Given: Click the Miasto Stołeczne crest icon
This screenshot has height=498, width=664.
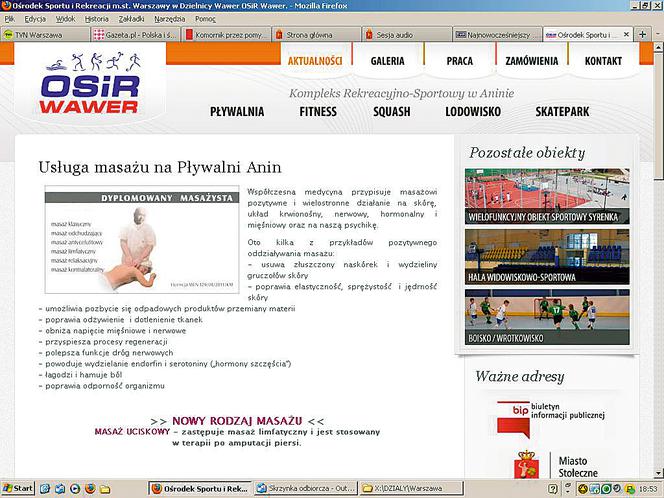Looking at the screenshot, I should [526, 465].
